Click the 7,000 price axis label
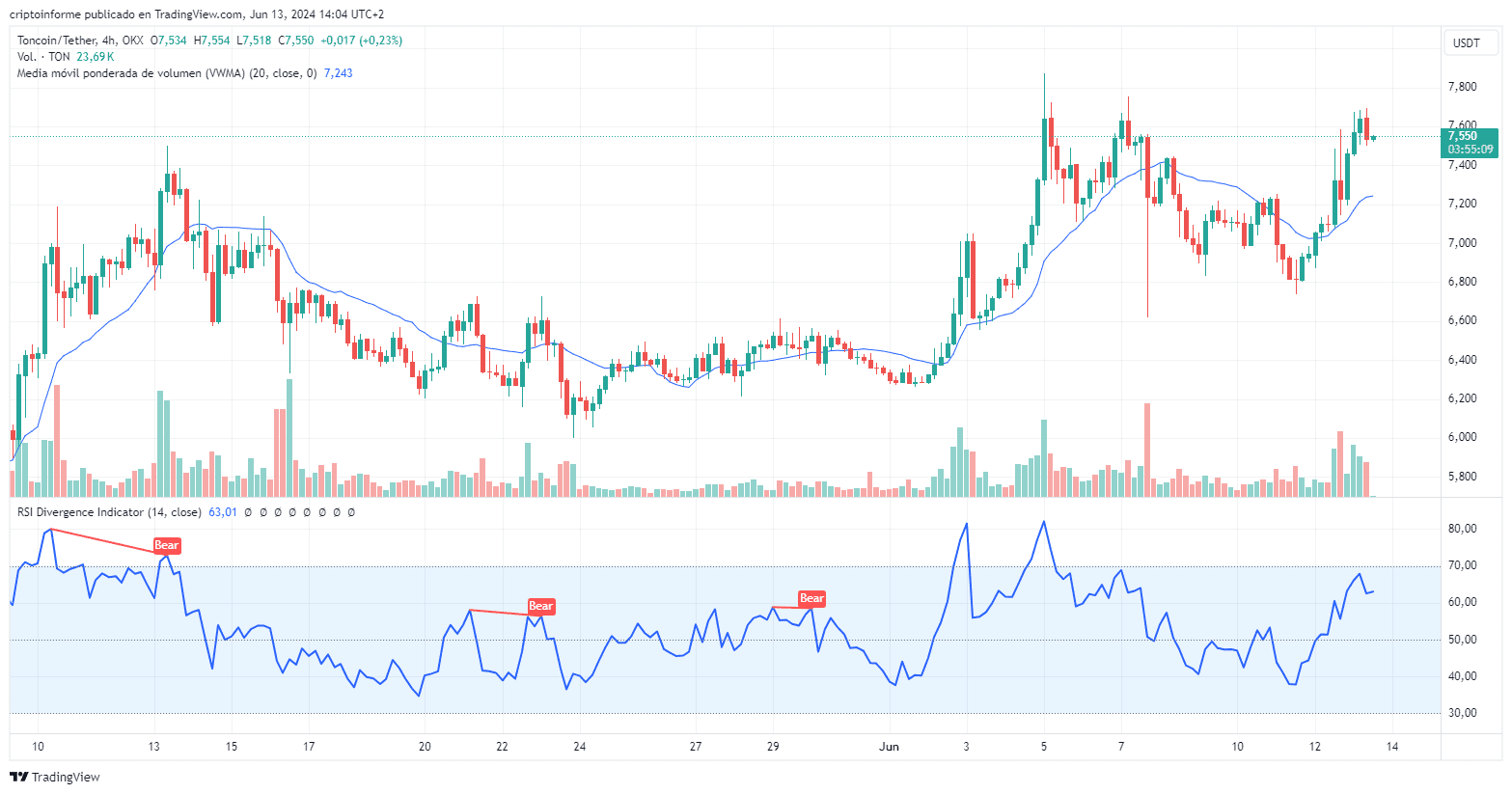The image size is (1512, 794). tap(1462, 243)
